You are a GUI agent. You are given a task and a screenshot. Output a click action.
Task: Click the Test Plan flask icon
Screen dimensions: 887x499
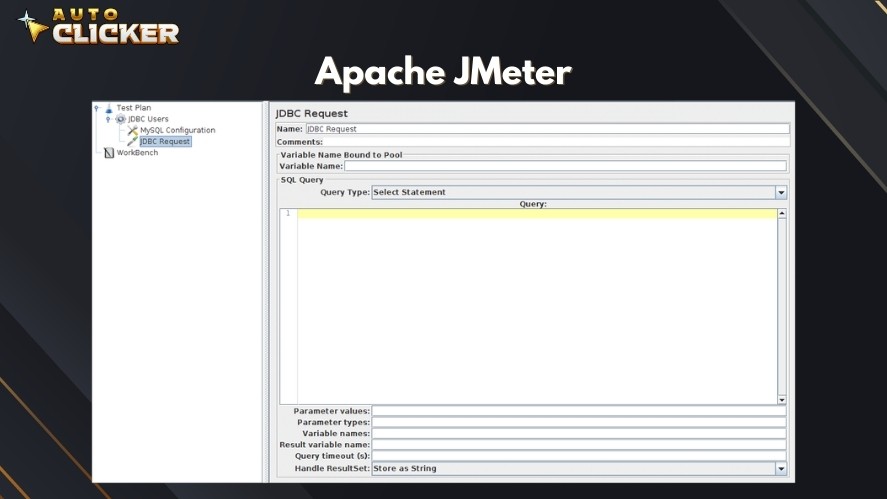109,107
